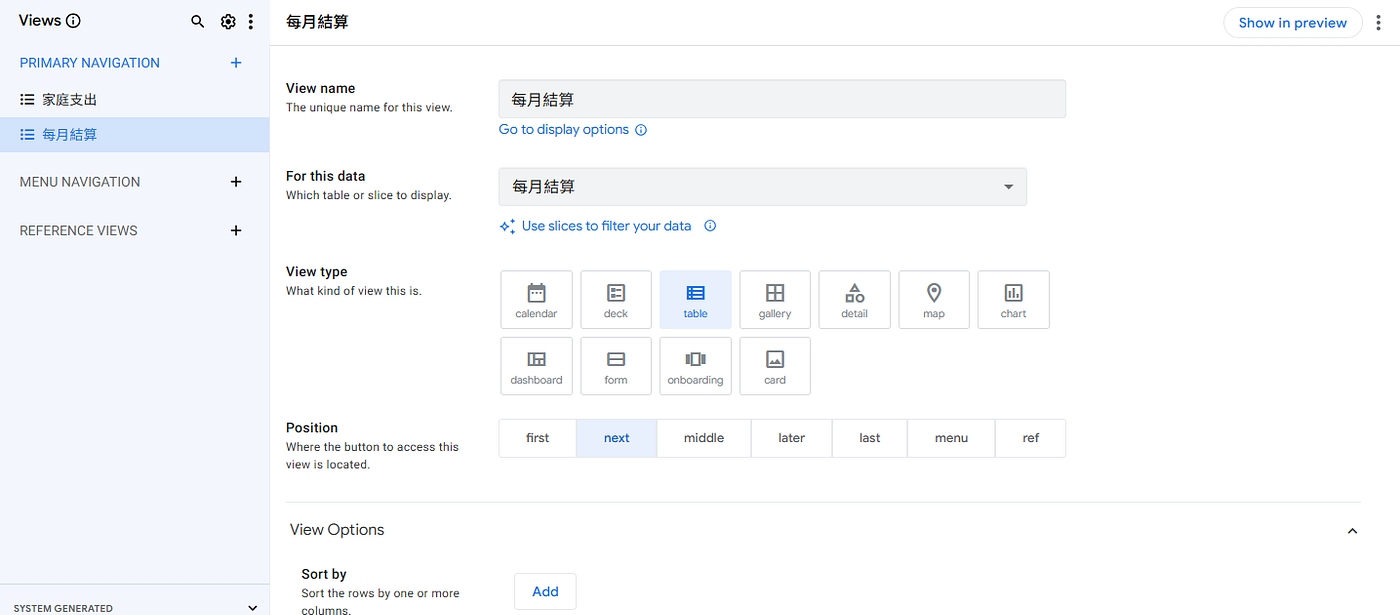This screenshot has height=615, width=1400.
Task: Follow the Go to display options link
Action: tap(564, 130)
